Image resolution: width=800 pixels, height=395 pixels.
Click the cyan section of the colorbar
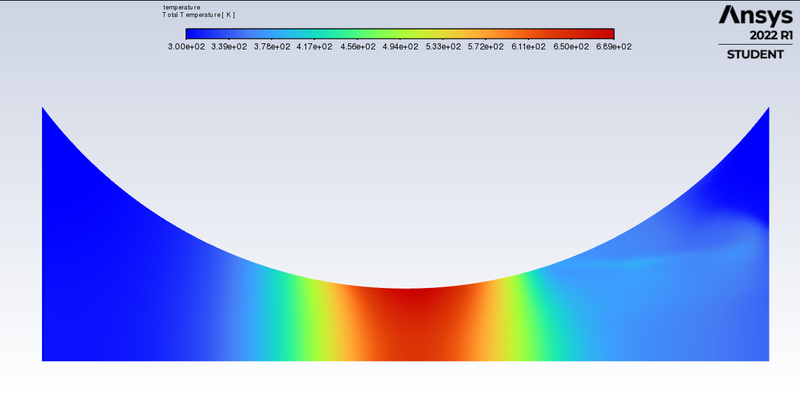point(306,34)
